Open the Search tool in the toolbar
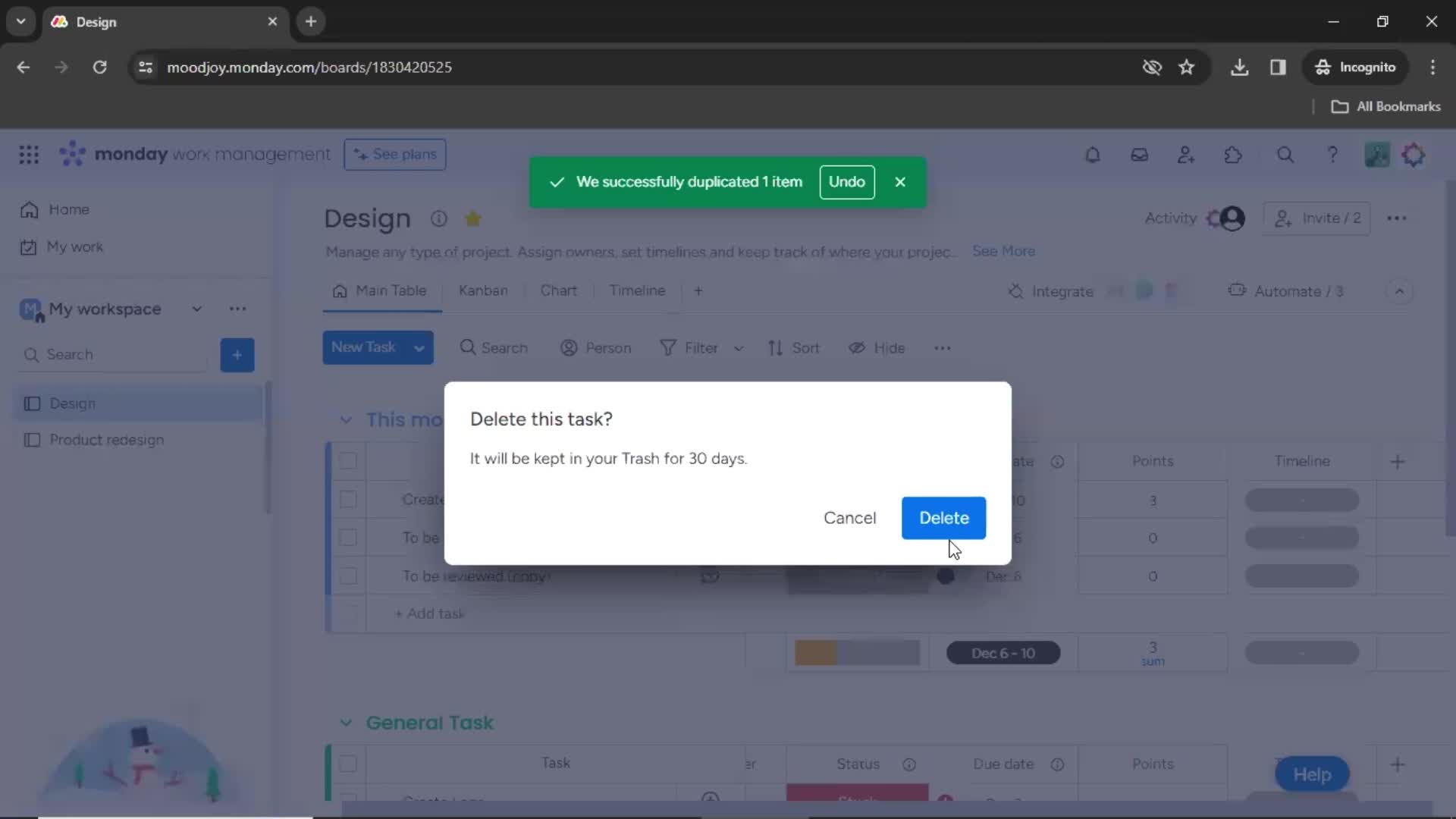Screen dimensions: 1456x819 493,347
